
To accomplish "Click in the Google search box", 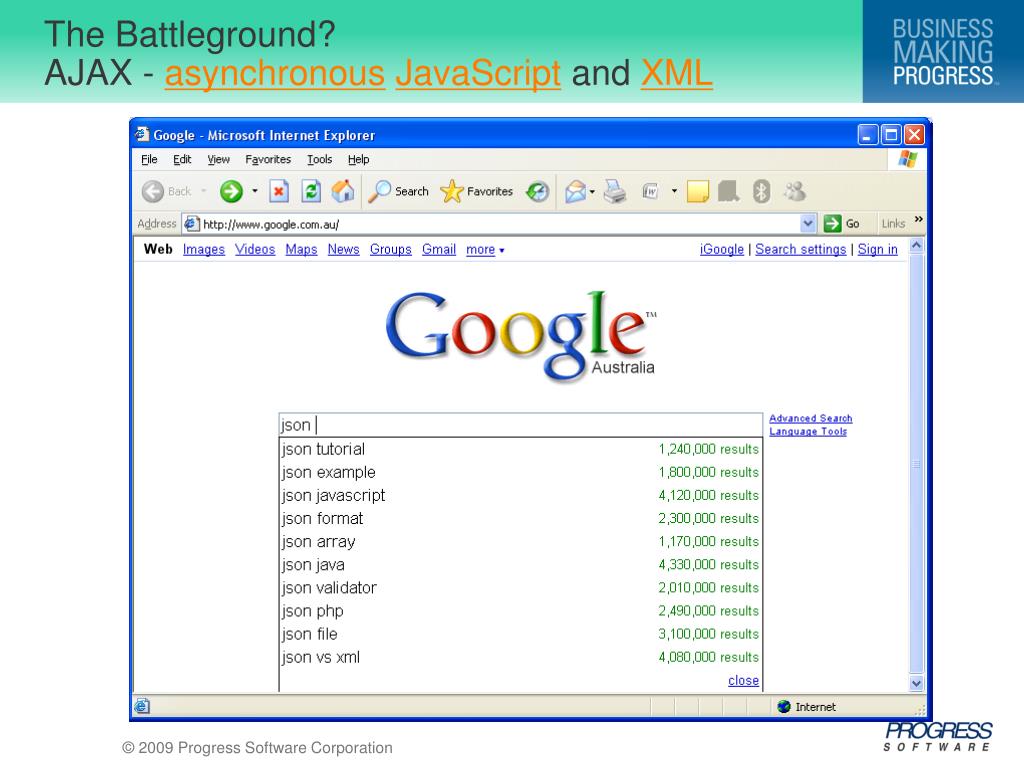I will [520, 424].
